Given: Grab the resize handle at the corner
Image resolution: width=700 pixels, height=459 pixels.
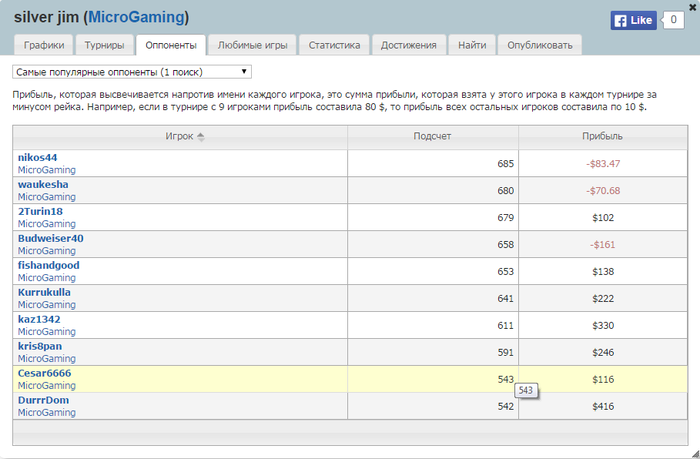Looking at the screenshot, I should click(695, 454).
